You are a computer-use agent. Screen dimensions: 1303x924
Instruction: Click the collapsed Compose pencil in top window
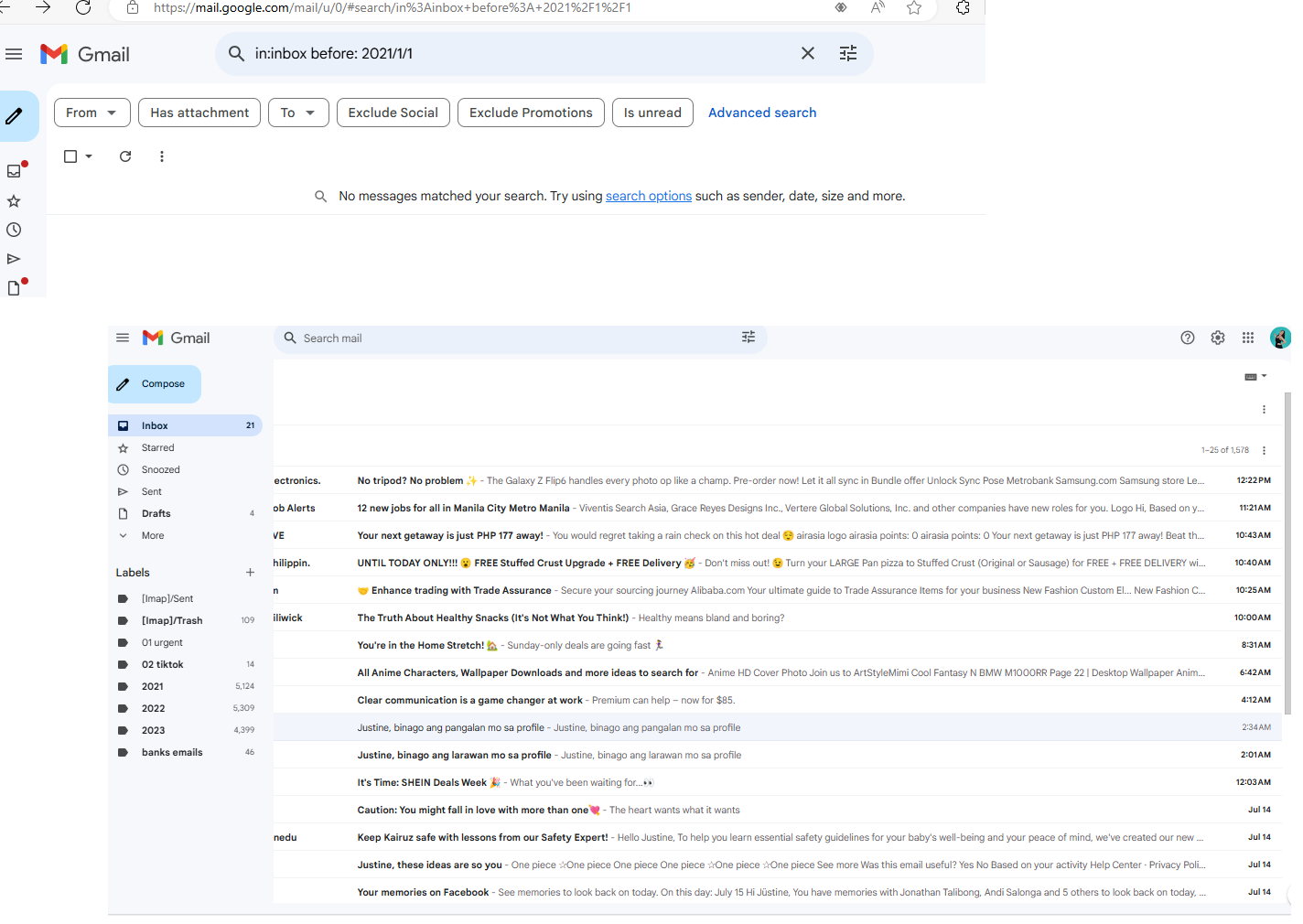15,116
